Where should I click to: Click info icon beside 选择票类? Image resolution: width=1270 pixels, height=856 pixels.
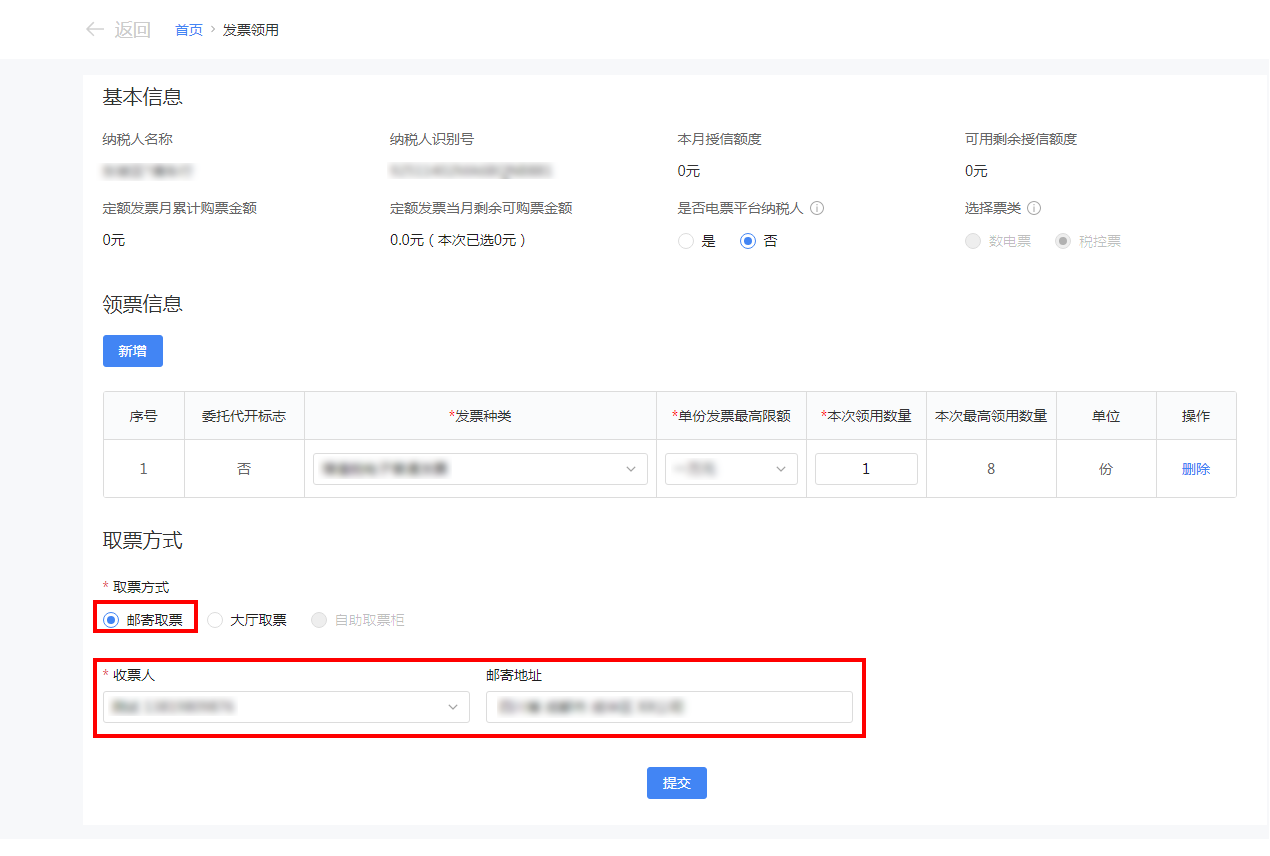1034,209
